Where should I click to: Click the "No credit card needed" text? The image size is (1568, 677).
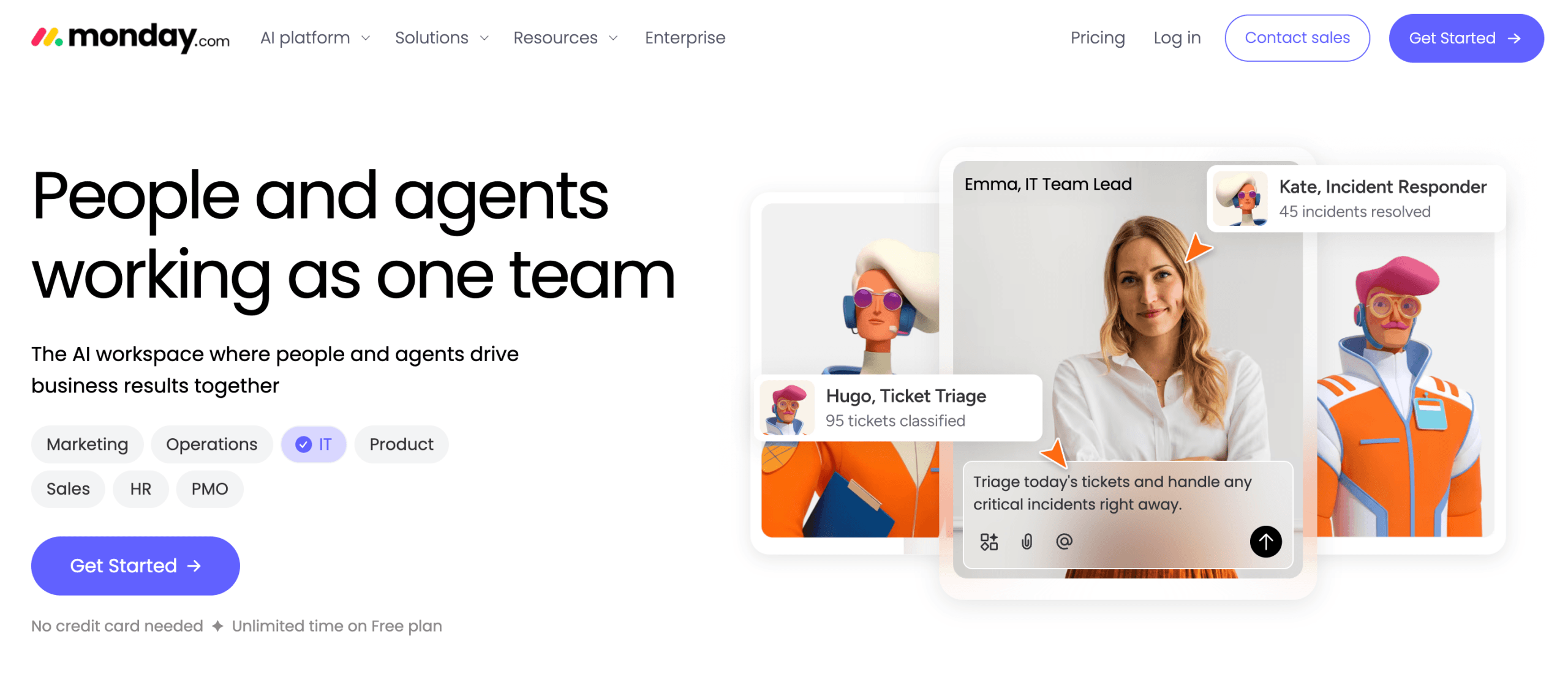(x=117, y=626)
